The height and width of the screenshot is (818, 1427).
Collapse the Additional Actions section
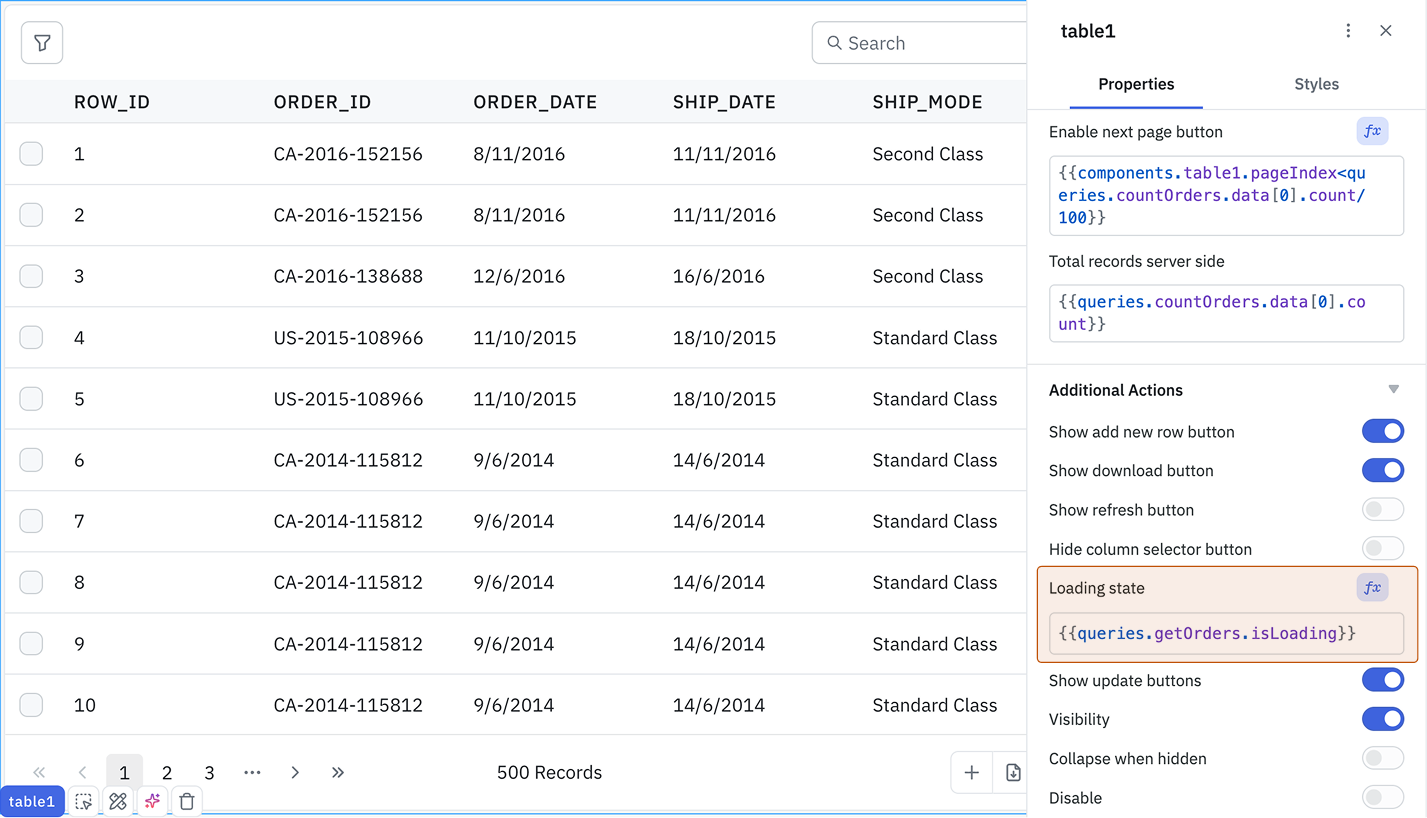click(1393, 390)
